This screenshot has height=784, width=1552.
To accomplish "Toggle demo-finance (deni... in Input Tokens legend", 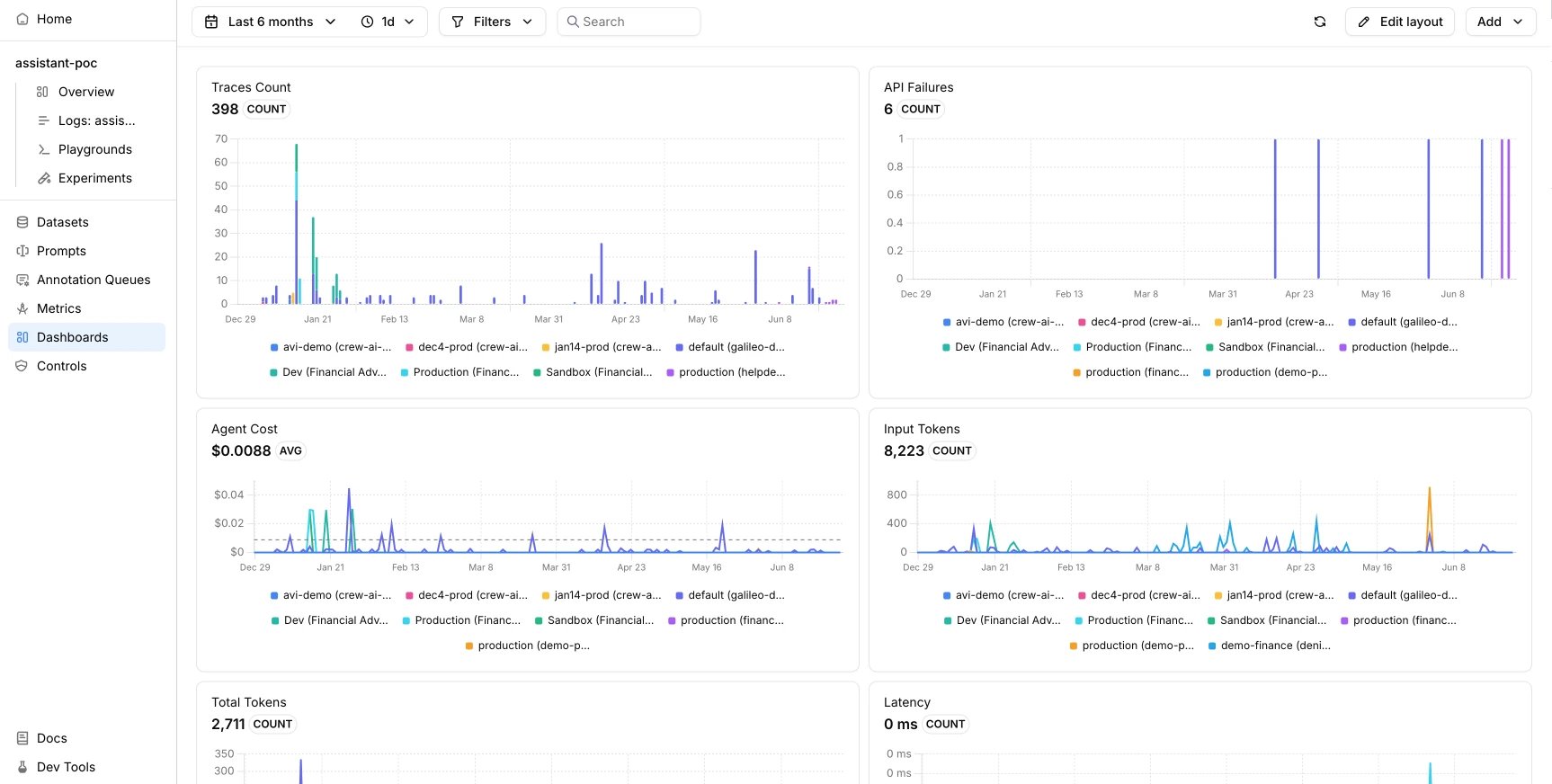I will click(1270, 646).
